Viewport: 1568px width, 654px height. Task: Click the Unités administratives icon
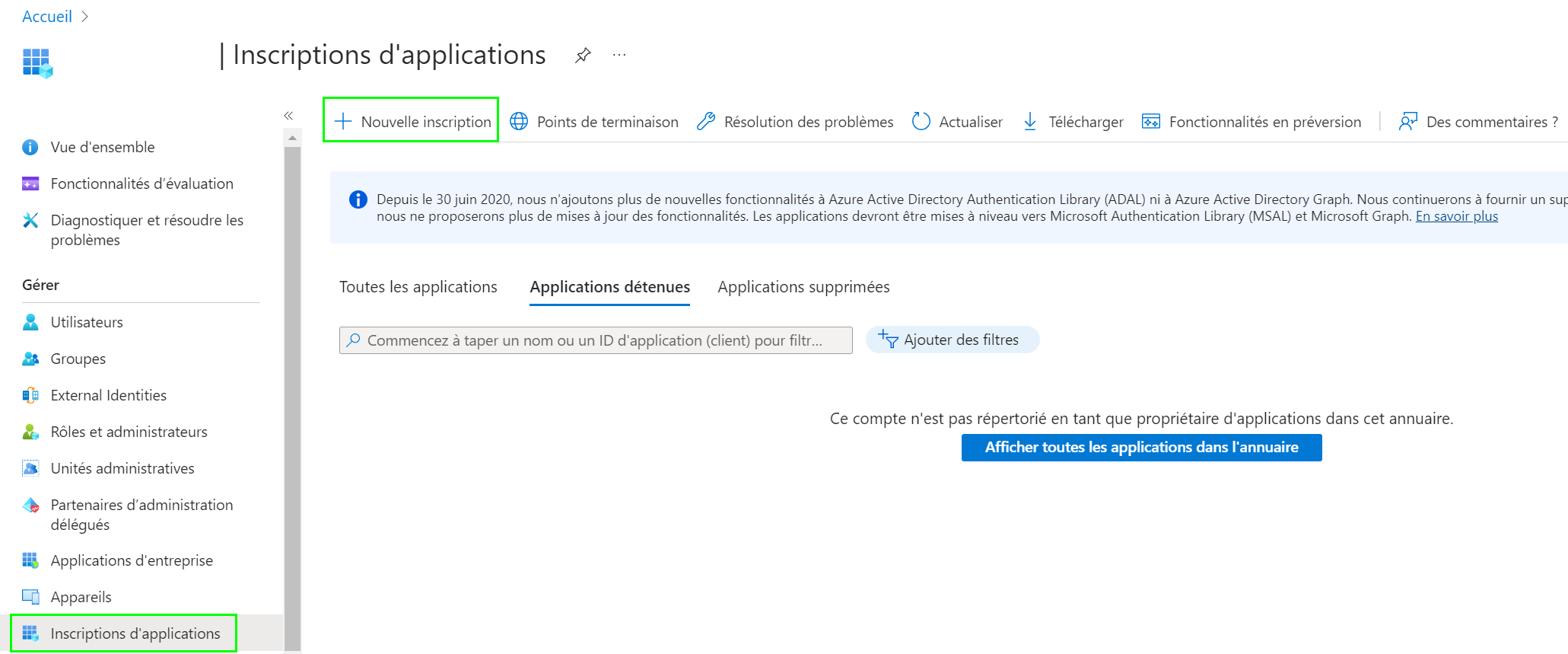30,468
